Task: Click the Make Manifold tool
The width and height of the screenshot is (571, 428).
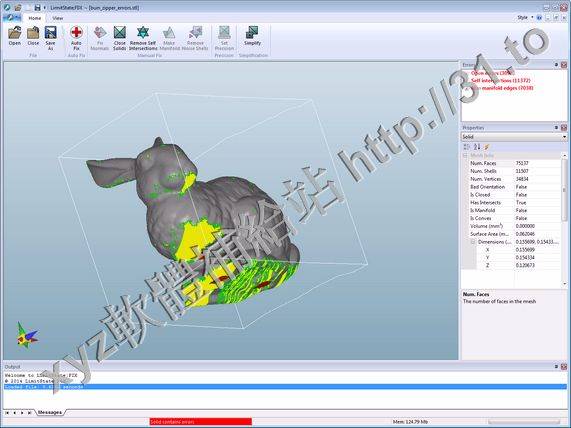Action: coord(169,38)
